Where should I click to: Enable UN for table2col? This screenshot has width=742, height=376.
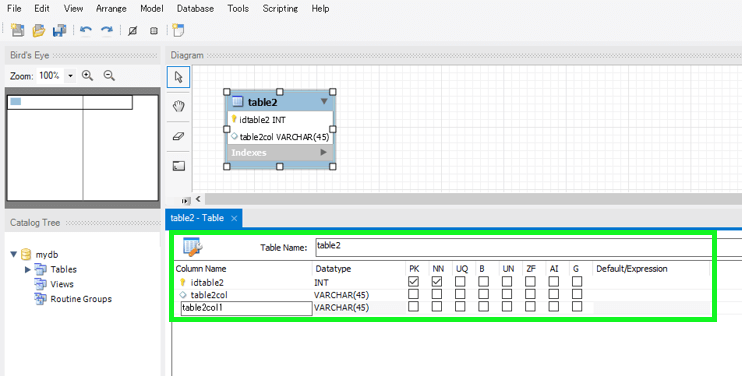[x=507, y=294]
